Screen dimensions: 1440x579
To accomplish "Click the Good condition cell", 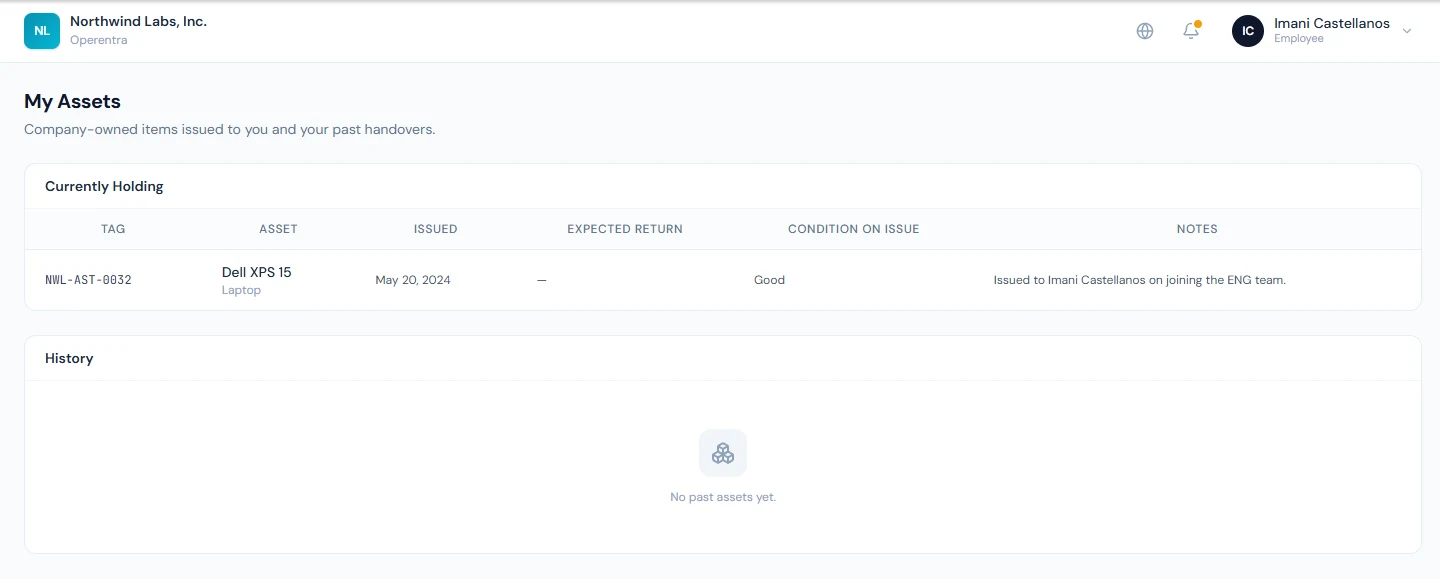I will (x=769, y=280).
